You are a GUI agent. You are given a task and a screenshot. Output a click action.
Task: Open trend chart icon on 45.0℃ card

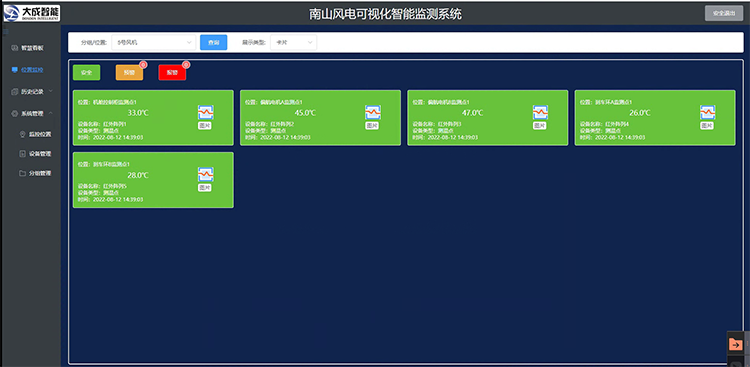click(373, 112)
